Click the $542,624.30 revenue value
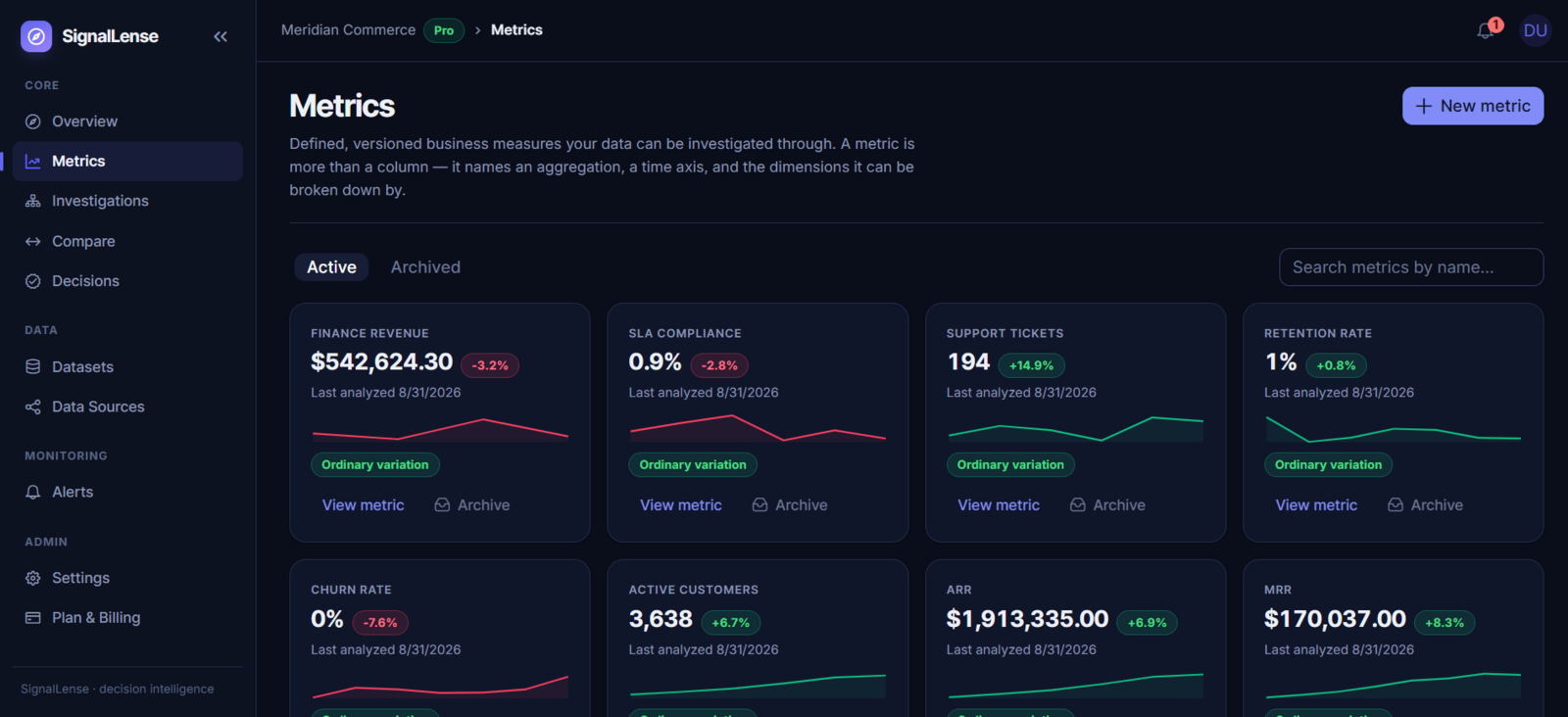Viewport: 1568px width, 717px height. point(382,362)
